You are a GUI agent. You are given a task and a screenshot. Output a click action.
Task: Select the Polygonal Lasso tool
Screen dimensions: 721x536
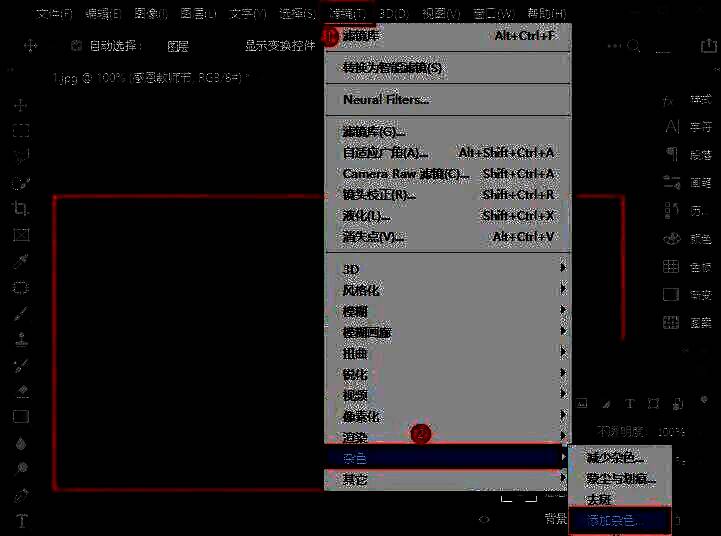[x=21, y=157]
